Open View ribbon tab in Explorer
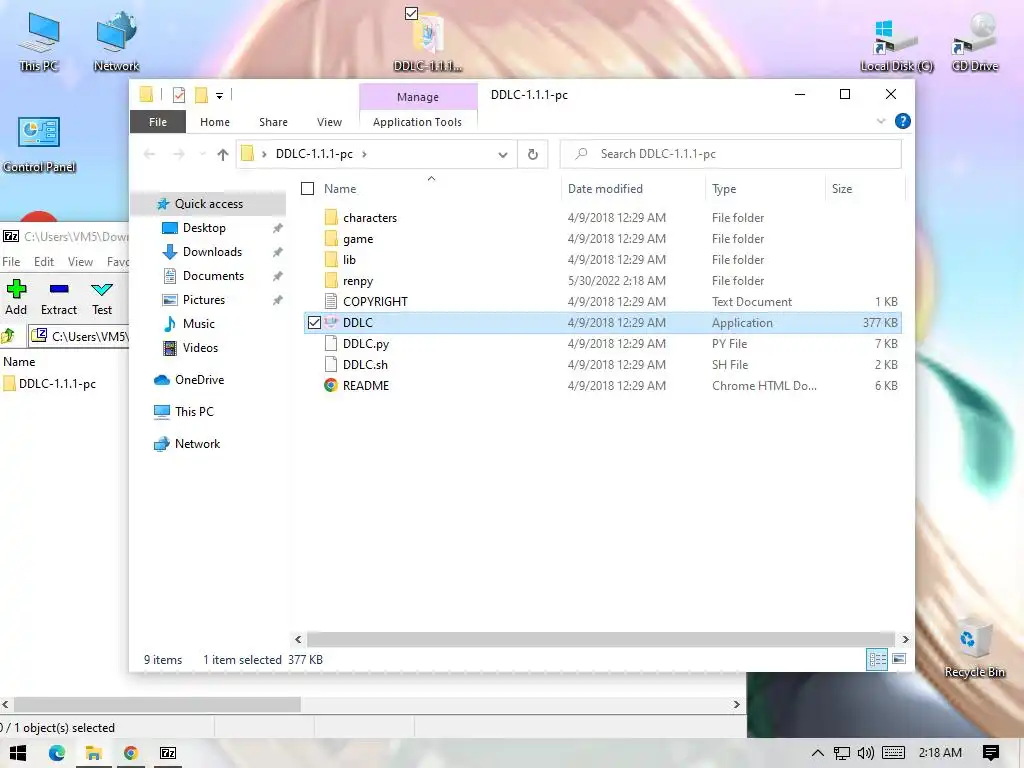The width and height of the screenshot is (1024, 768). [329, 122]
